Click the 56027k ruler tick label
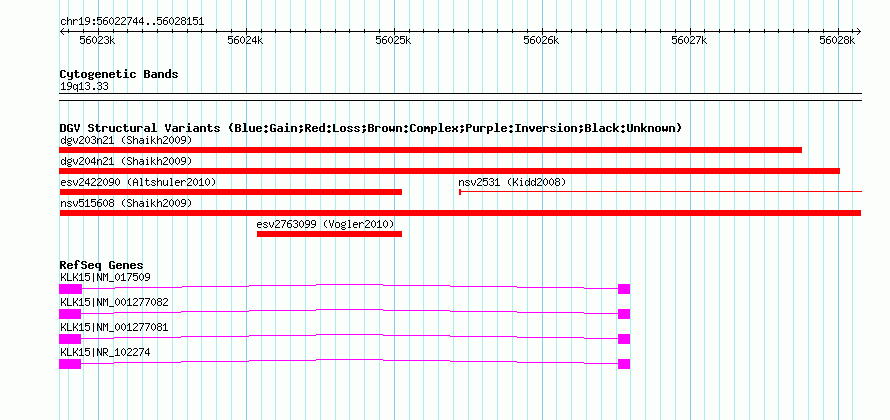Screen dimensions: 890x420 pos(690,40)
